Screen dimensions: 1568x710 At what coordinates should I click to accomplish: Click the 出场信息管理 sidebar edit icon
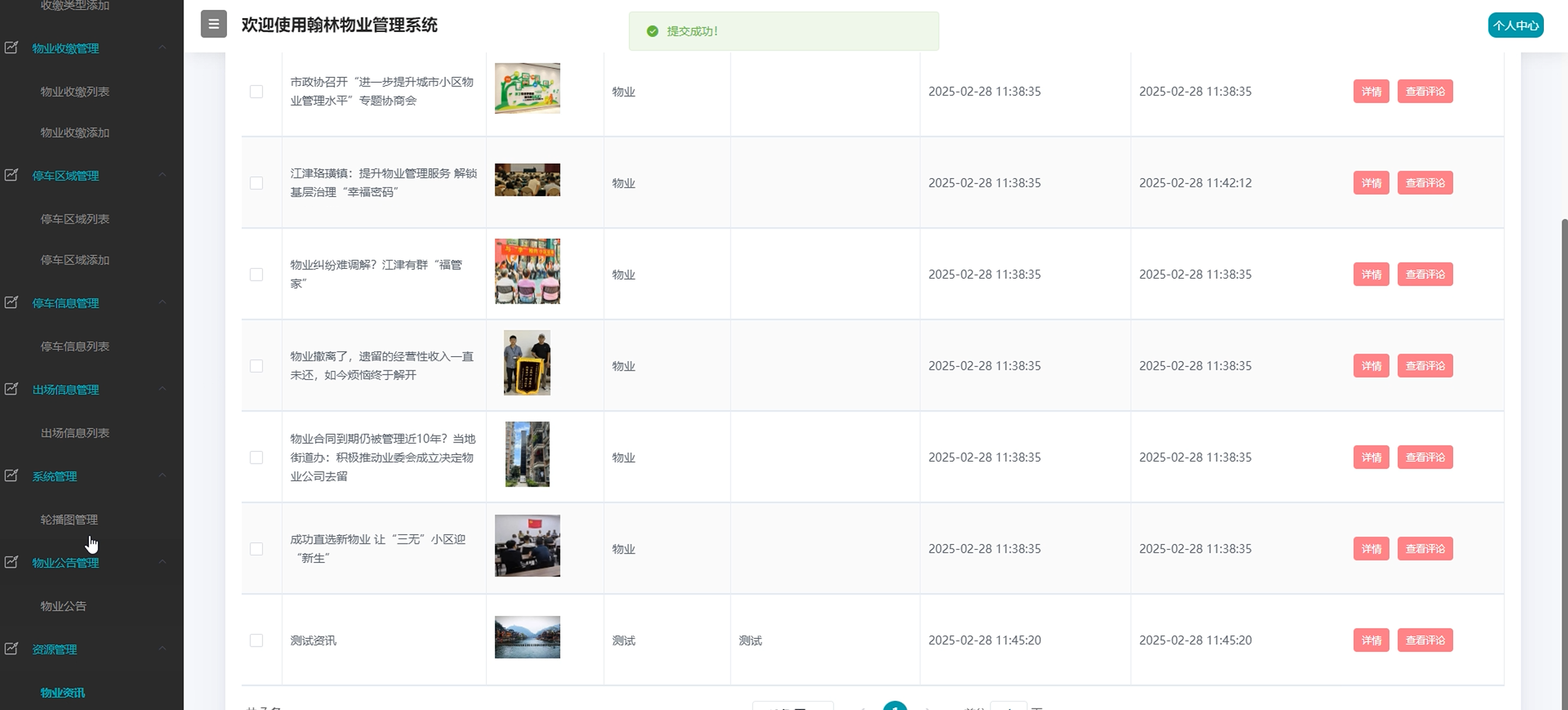pos(11,389)
